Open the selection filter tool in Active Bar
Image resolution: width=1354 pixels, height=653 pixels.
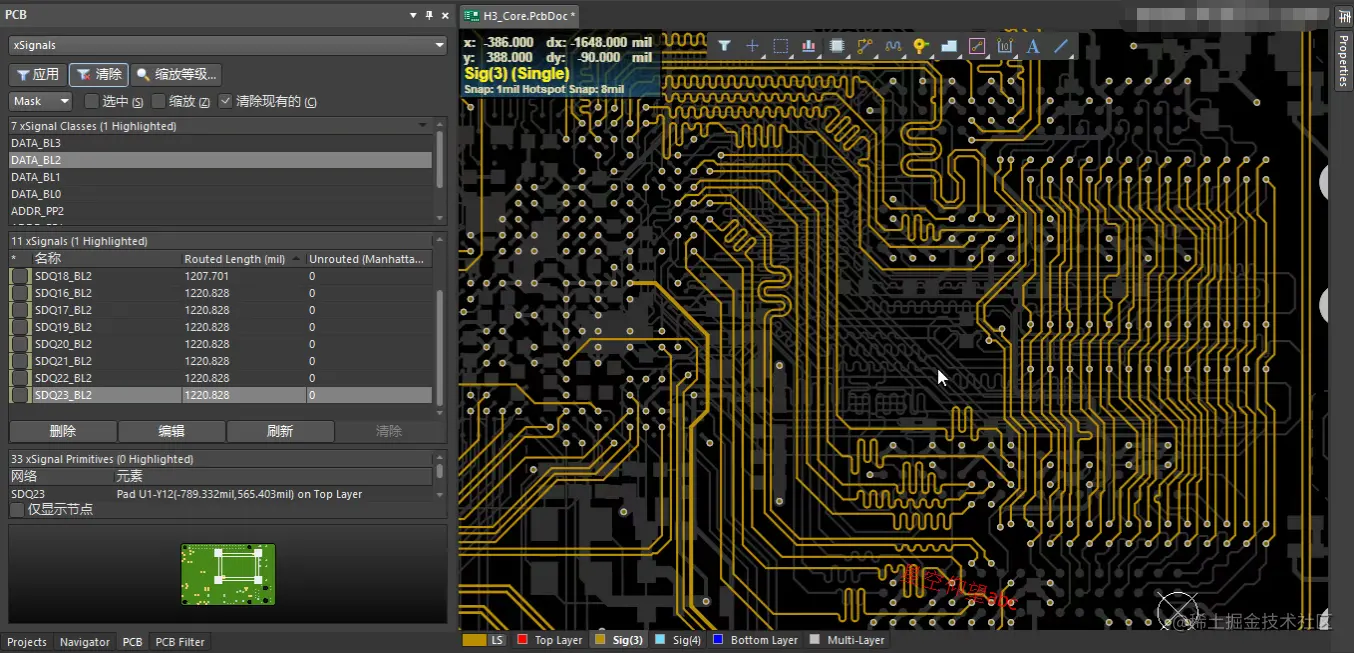click(725, 46)
